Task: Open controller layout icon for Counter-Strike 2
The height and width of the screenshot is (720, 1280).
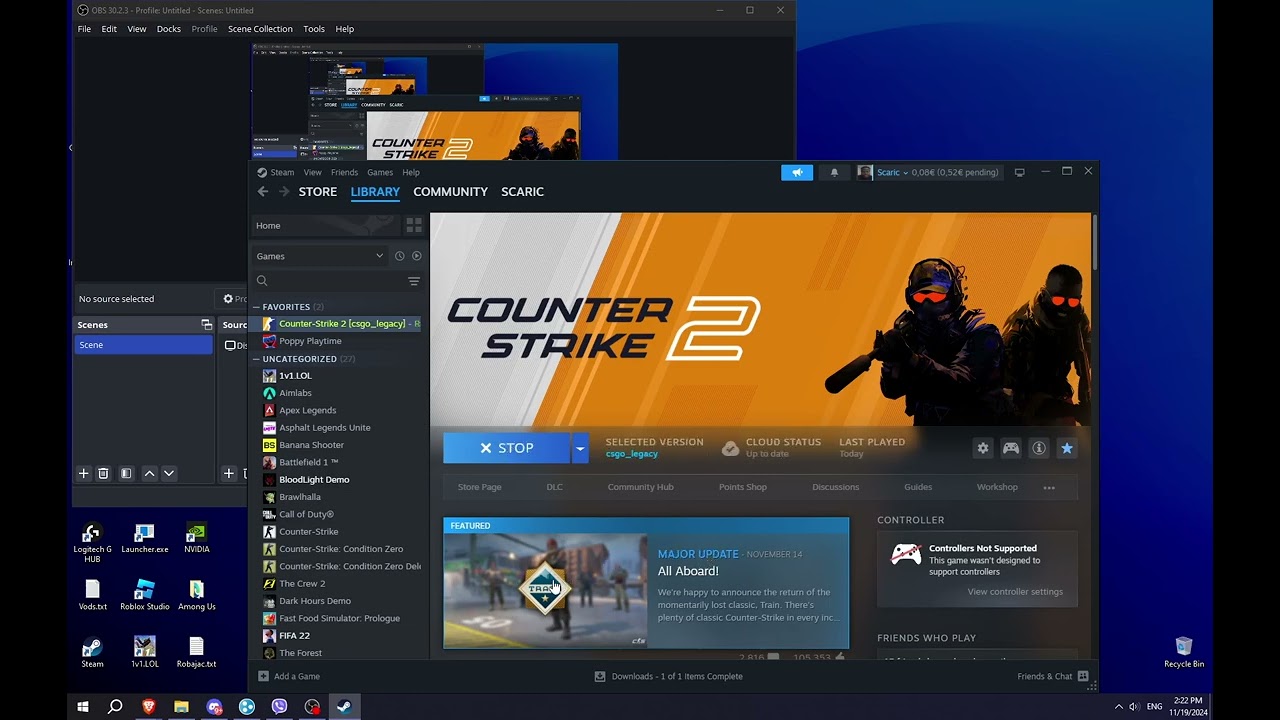Action: click(1011, 448)
